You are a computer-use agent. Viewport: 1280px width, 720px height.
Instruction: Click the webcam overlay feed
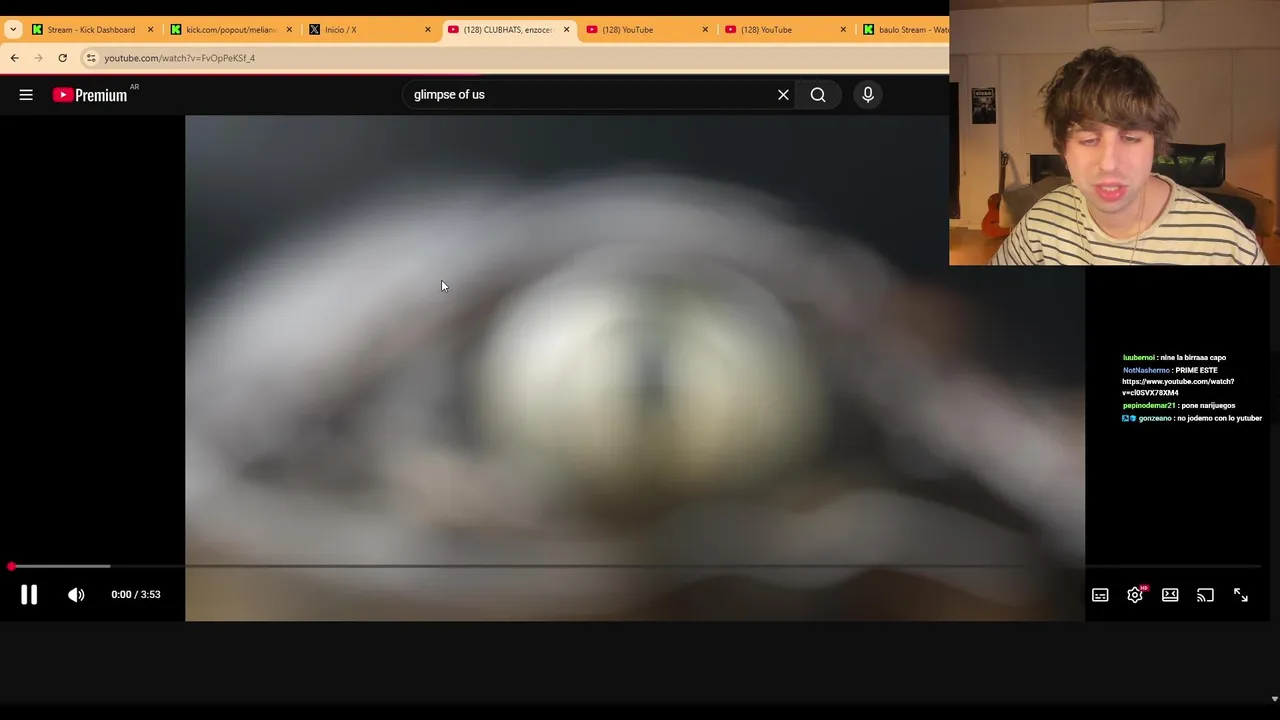[1114, 132]
